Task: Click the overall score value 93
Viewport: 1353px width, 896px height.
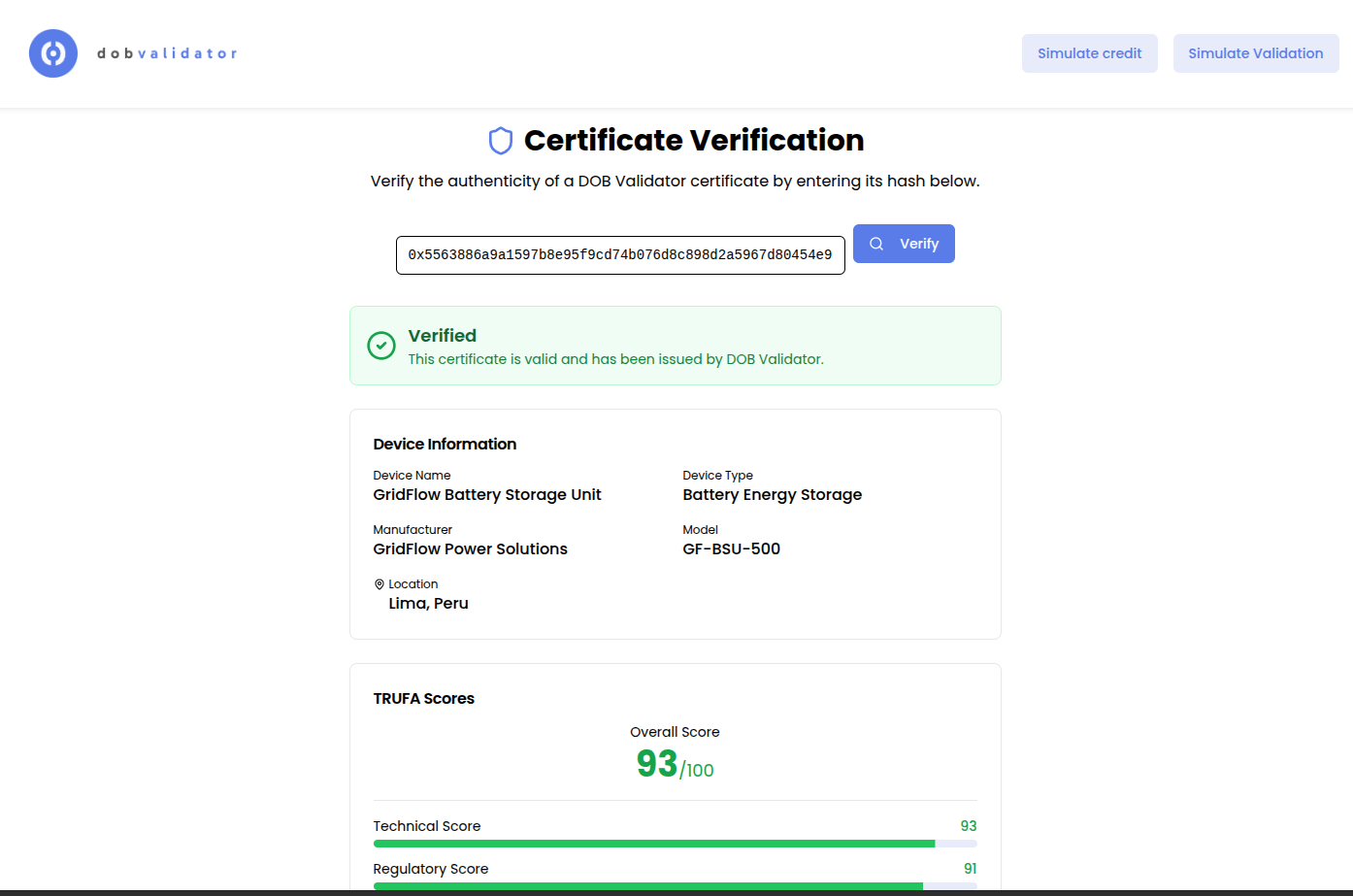Action: [x=657, y=764]
